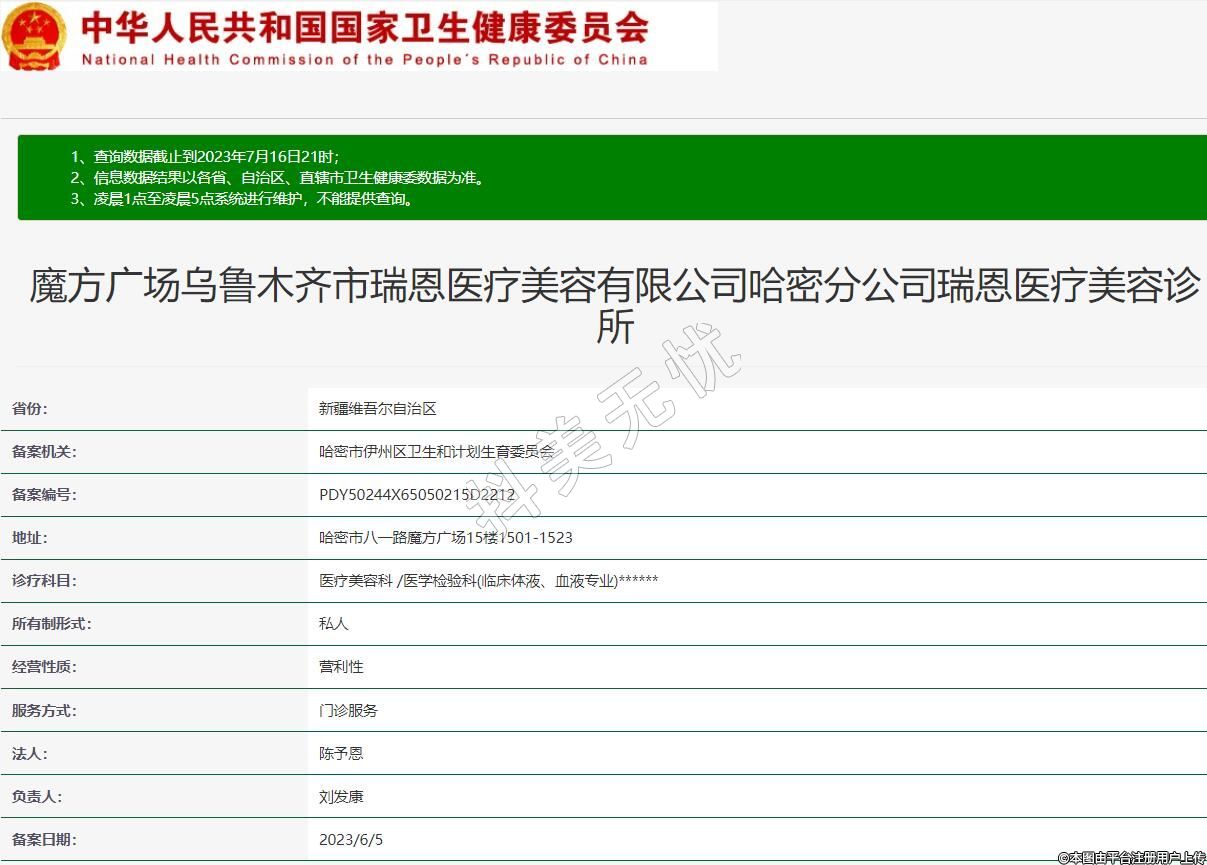Select the filing number PDY50244X65050215D2212
The image size is (1207, 865).
pyautogui.click(x=416, y=495)
